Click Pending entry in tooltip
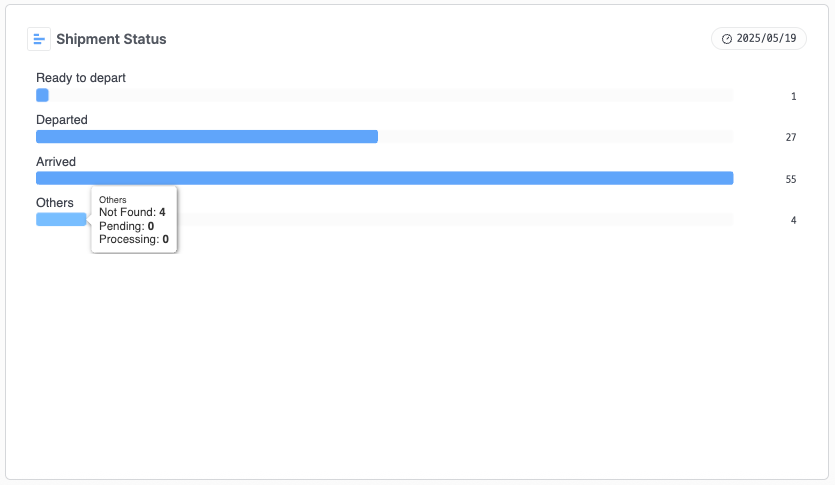 coord(126,226)
